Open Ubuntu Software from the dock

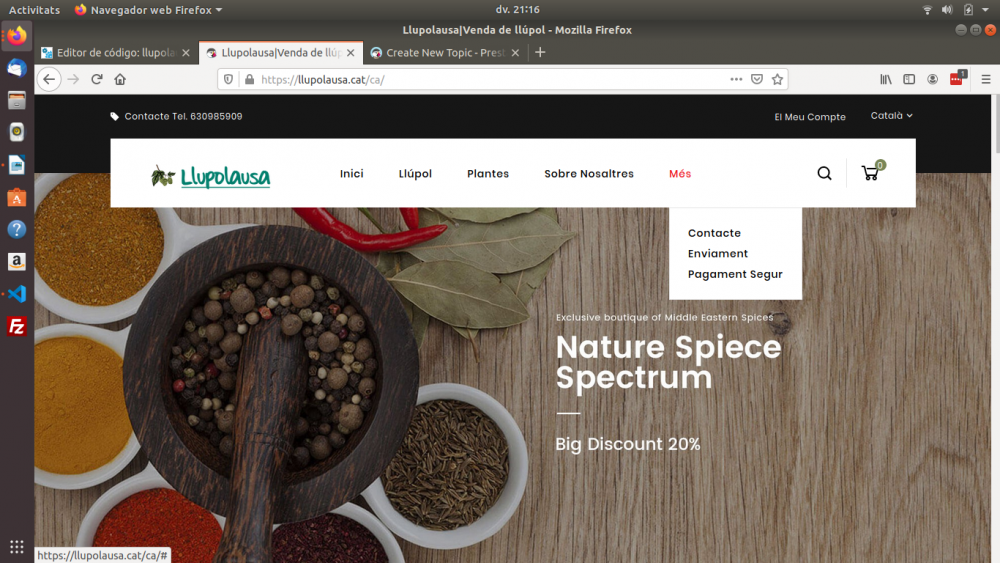[x=17, y=197]
